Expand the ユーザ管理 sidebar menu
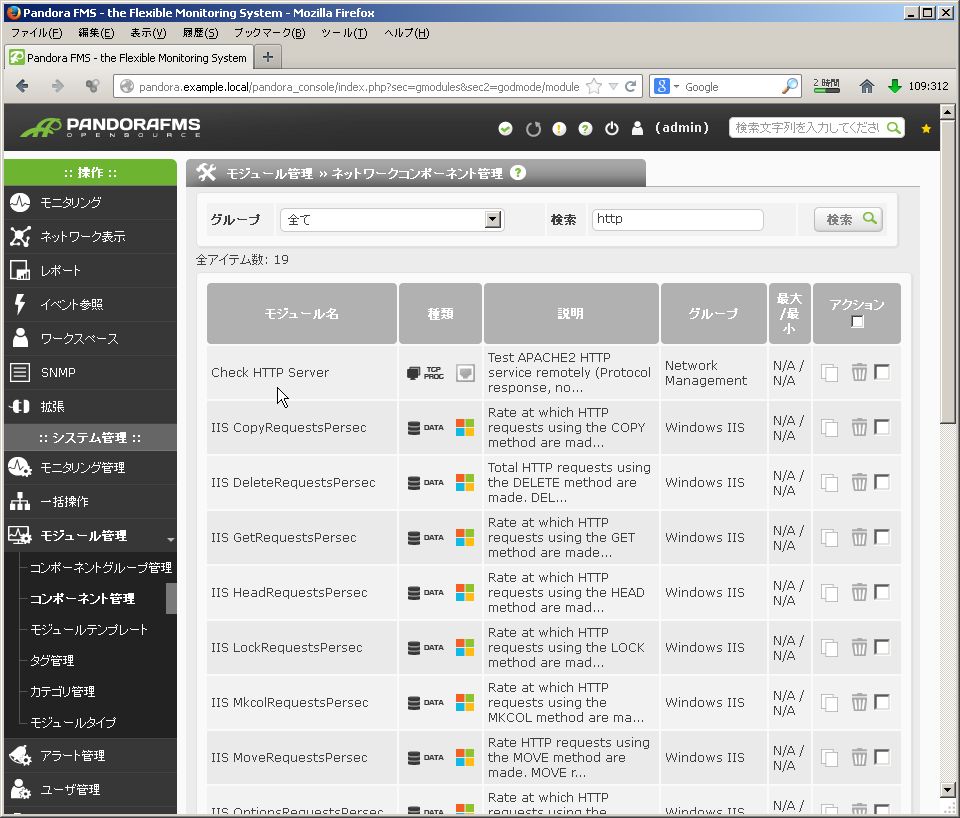This screenshot has width=960, height=818. pyautogui.click(x=90, y=790)
